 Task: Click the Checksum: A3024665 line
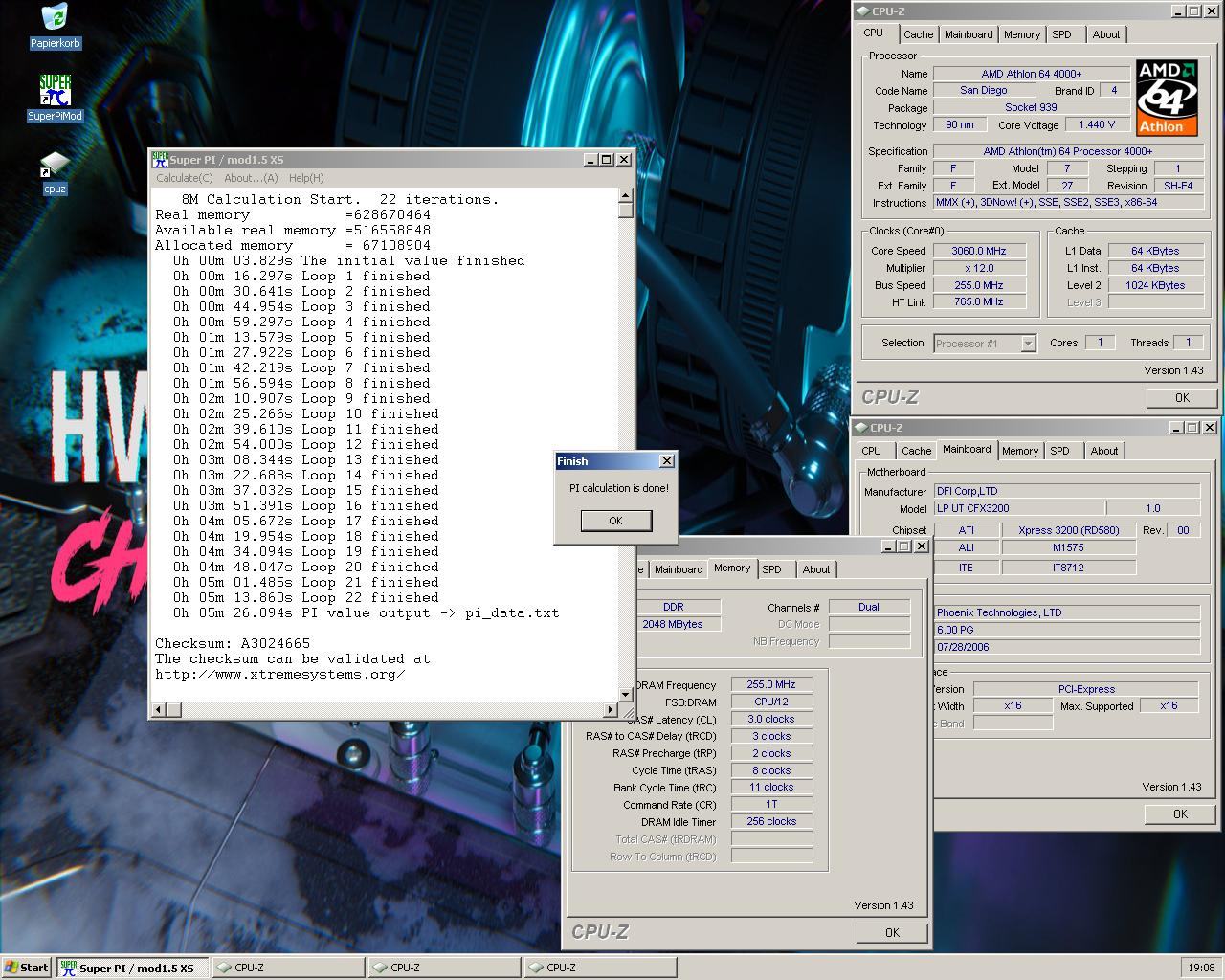click(233, 644)
